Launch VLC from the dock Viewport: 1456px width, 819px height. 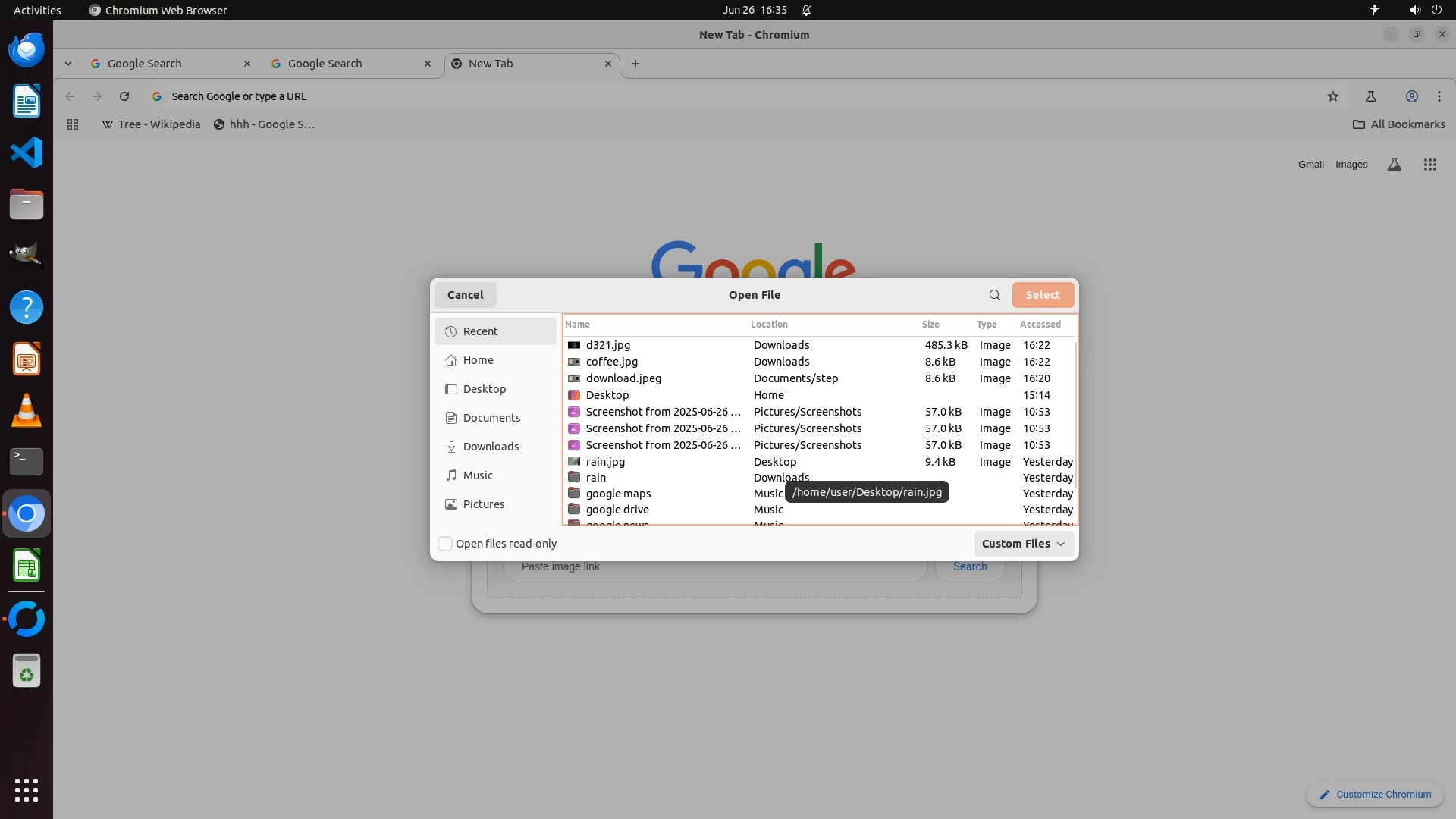[27, 411]
